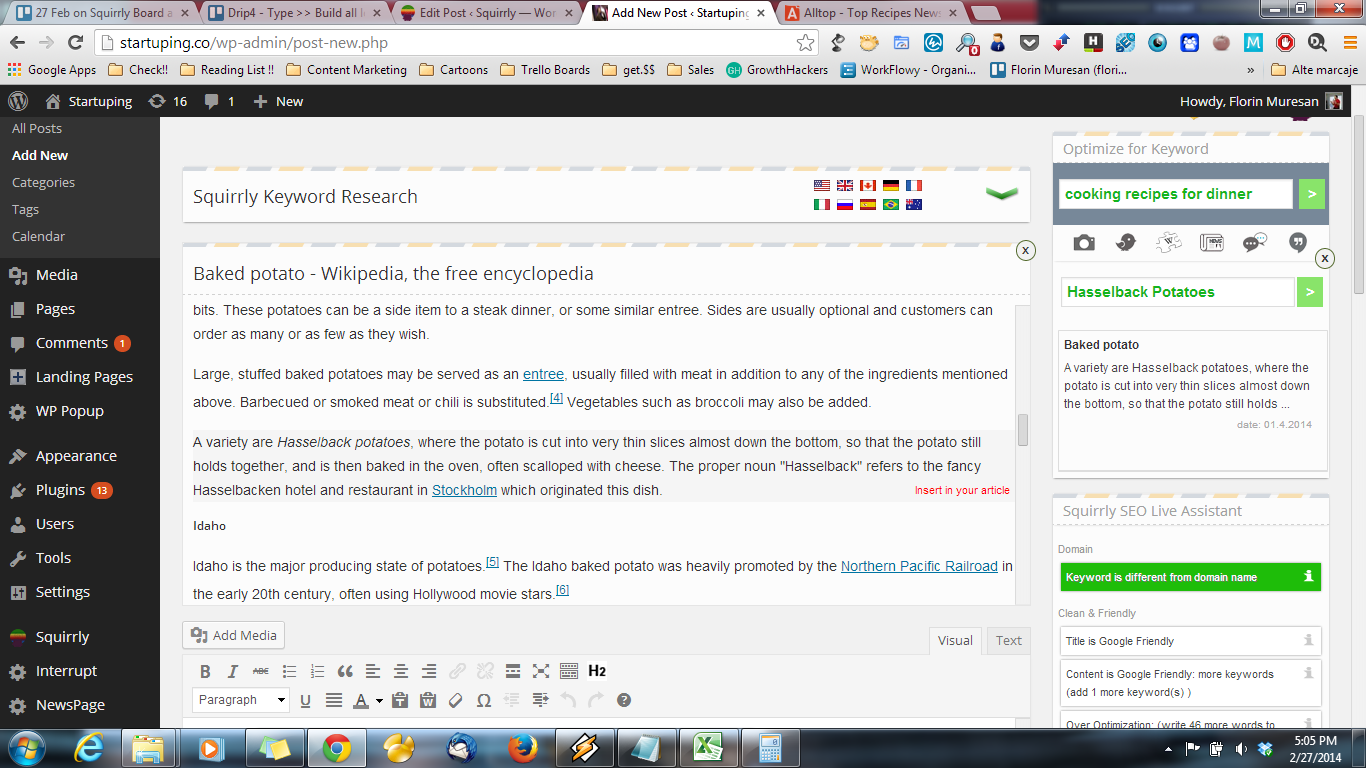
Task: Toggle the kitchen sink toolbar row
Action: click(x=569, y=671)
